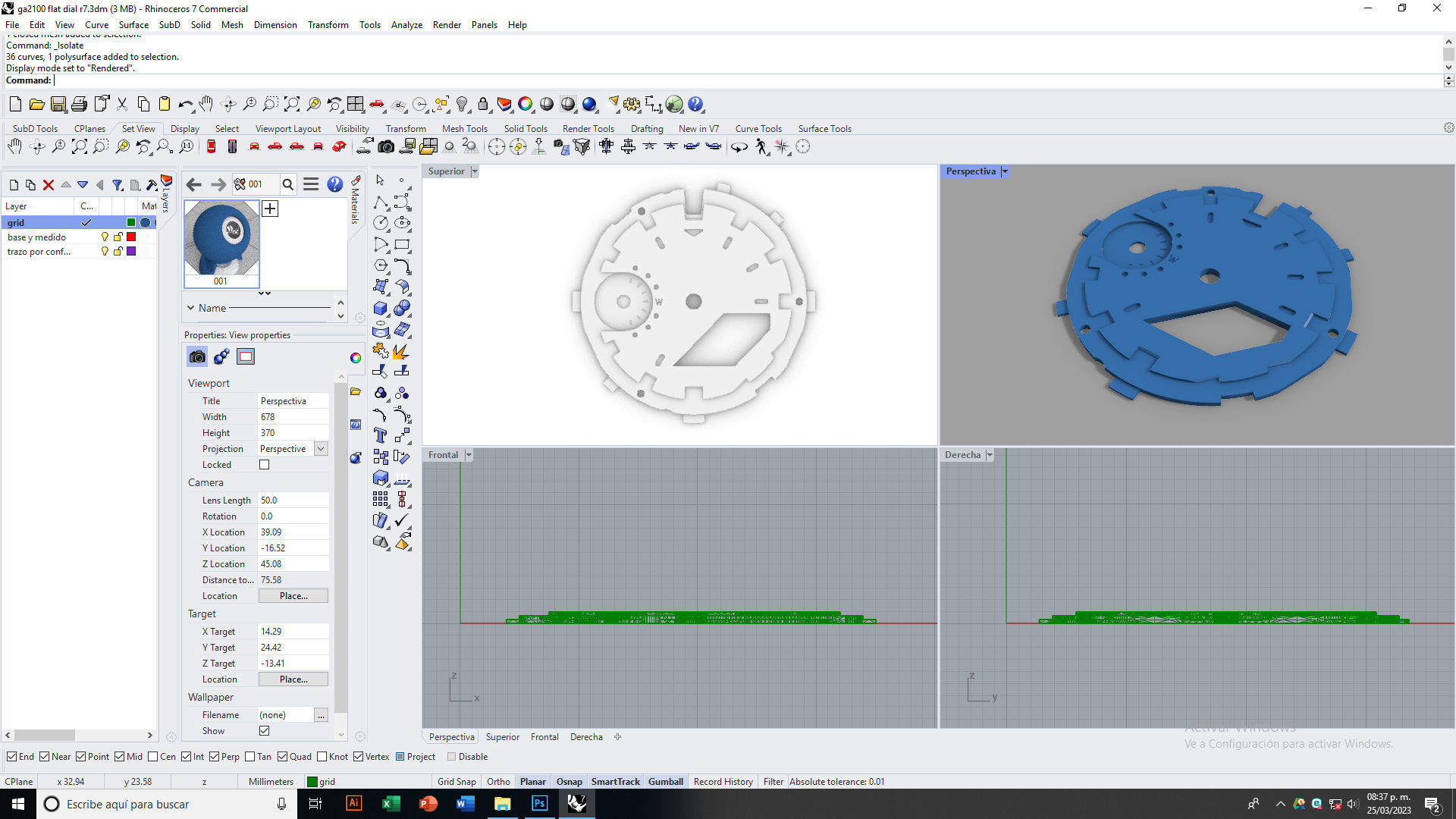Click the red X delete layer icon

(49, 184)
